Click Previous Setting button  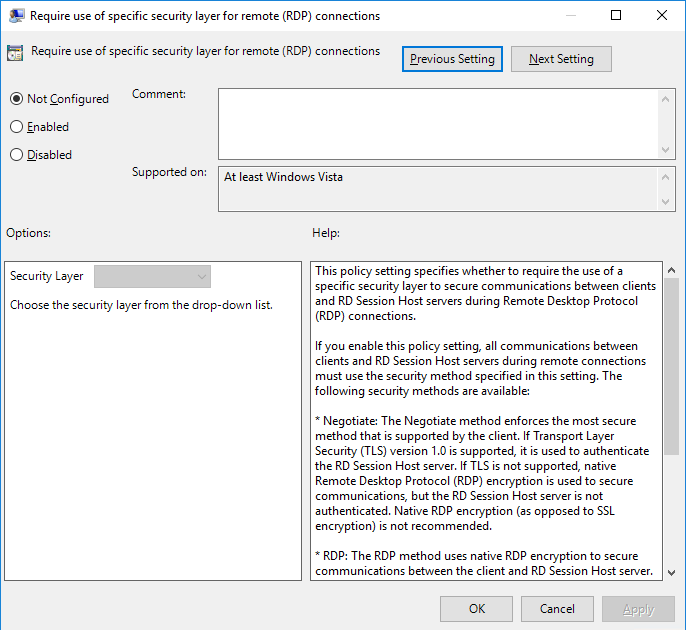pos(452,59)
